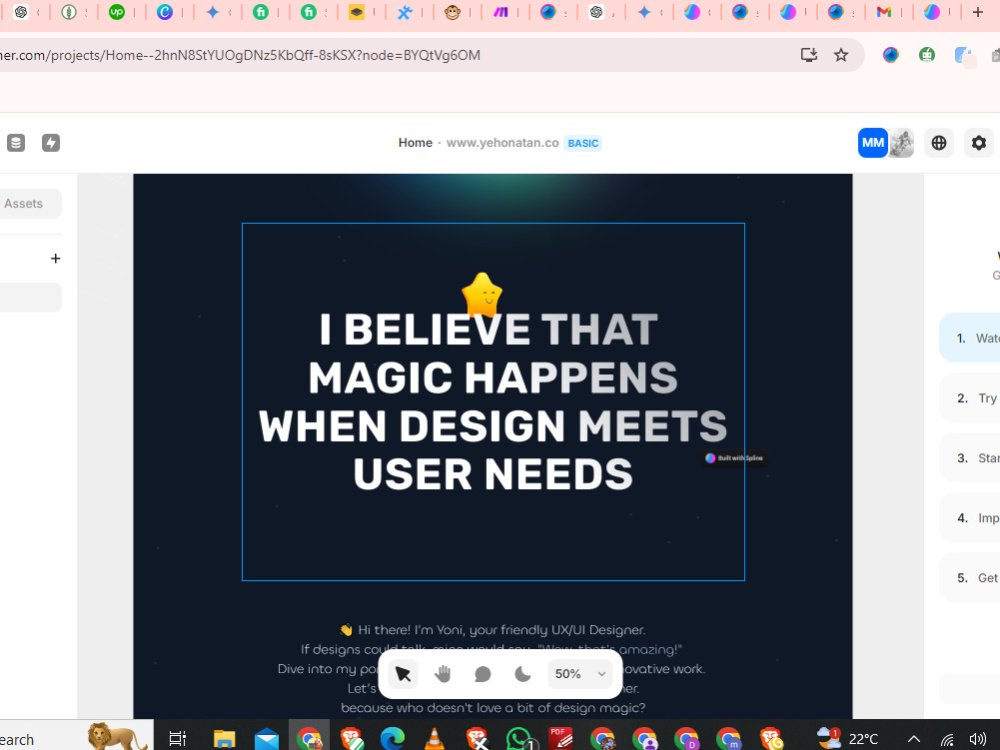Open the www.yehonatan.co site link
The width and height of the screenshot is (1000, 750).
503,143
